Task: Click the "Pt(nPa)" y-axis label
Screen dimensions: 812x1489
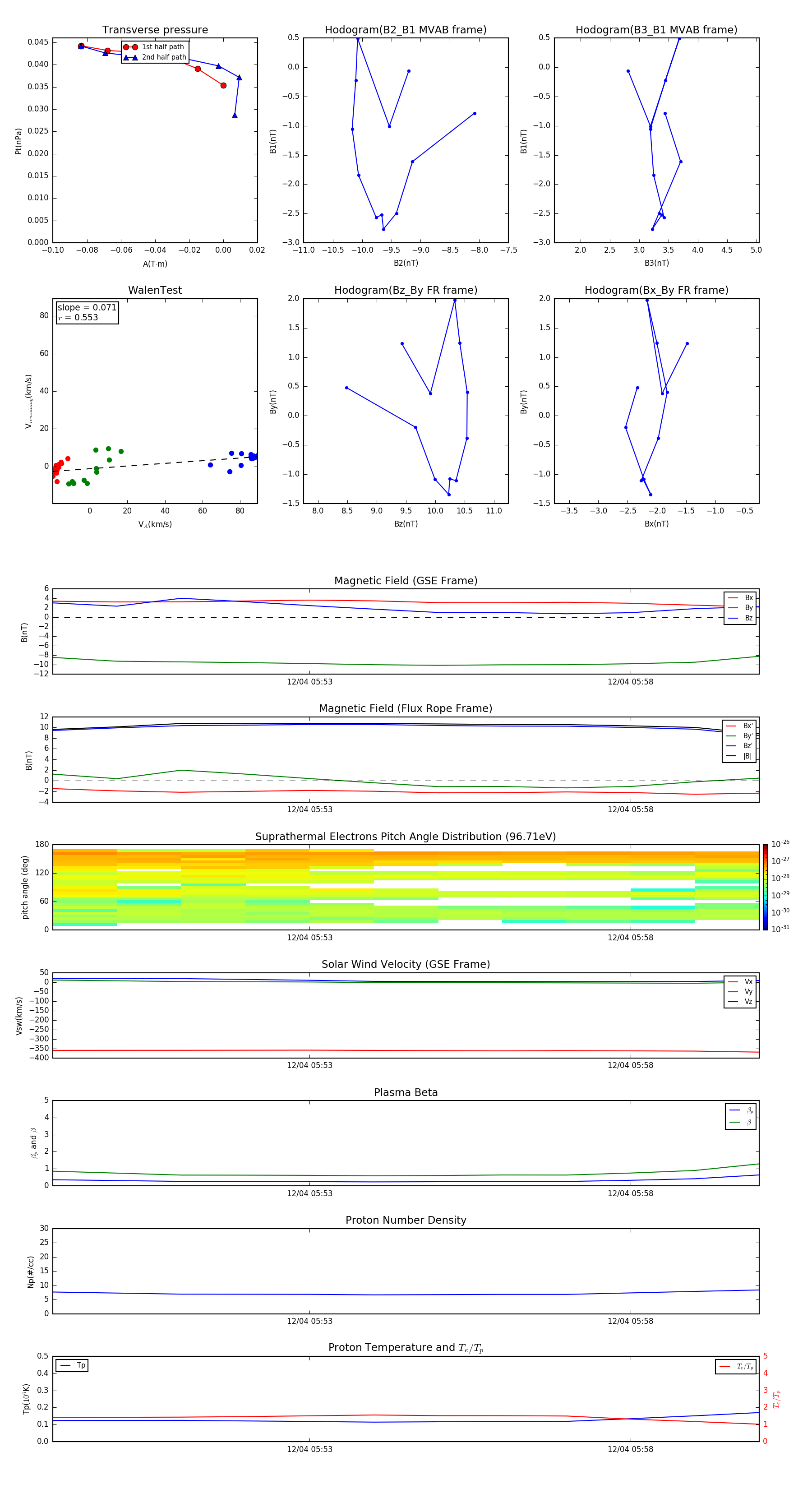Action: pos(18,141)
